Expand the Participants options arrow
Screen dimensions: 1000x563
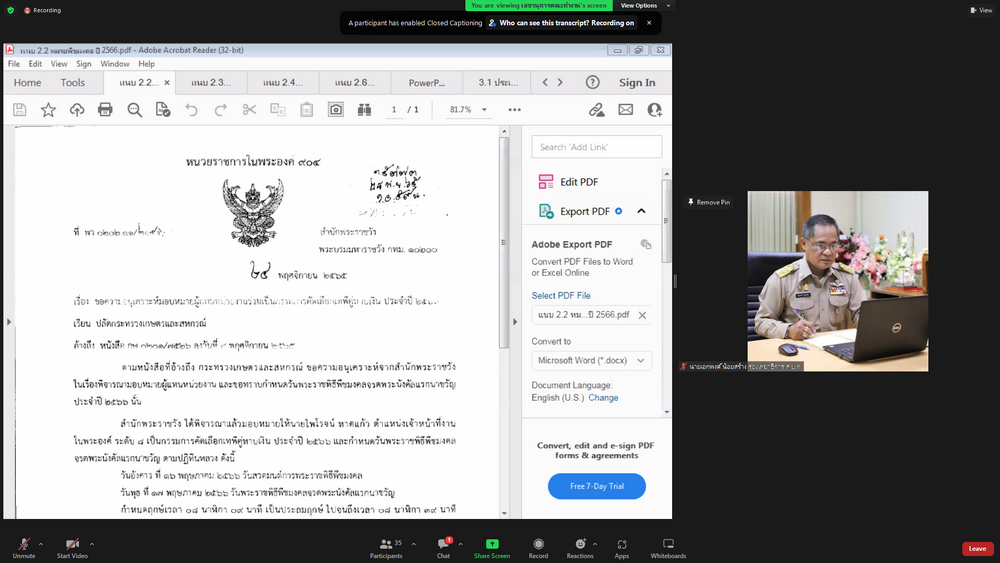point(413,544)
